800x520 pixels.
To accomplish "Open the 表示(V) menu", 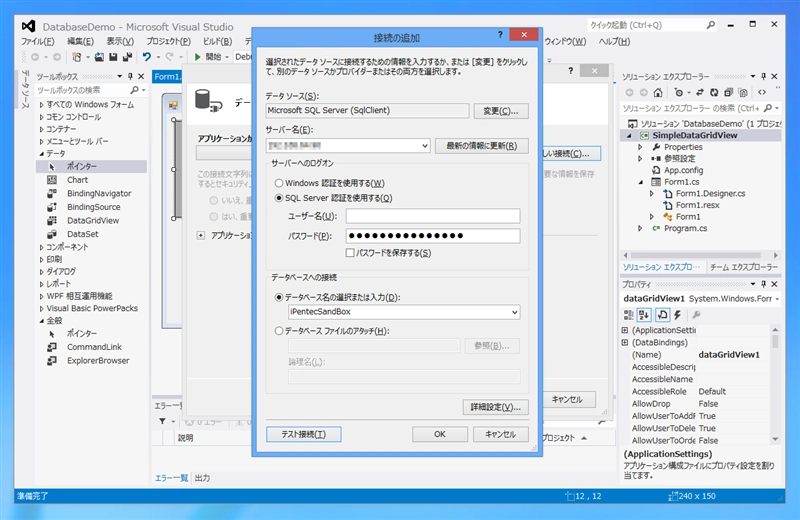I will click(120, 41).
